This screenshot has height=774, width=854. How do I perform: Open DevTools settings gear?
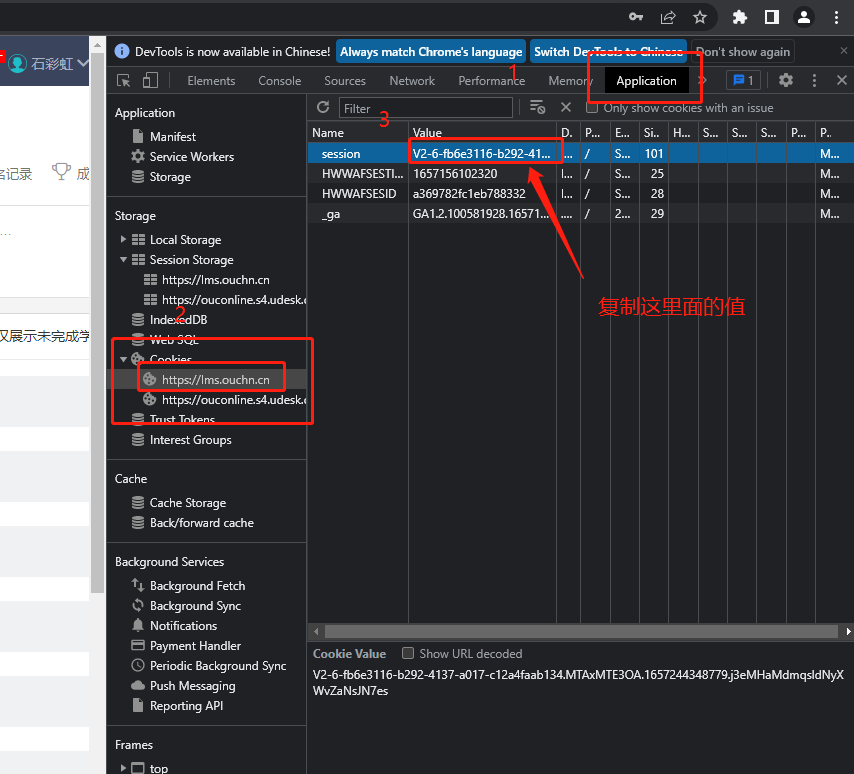(x=785, y=81)
